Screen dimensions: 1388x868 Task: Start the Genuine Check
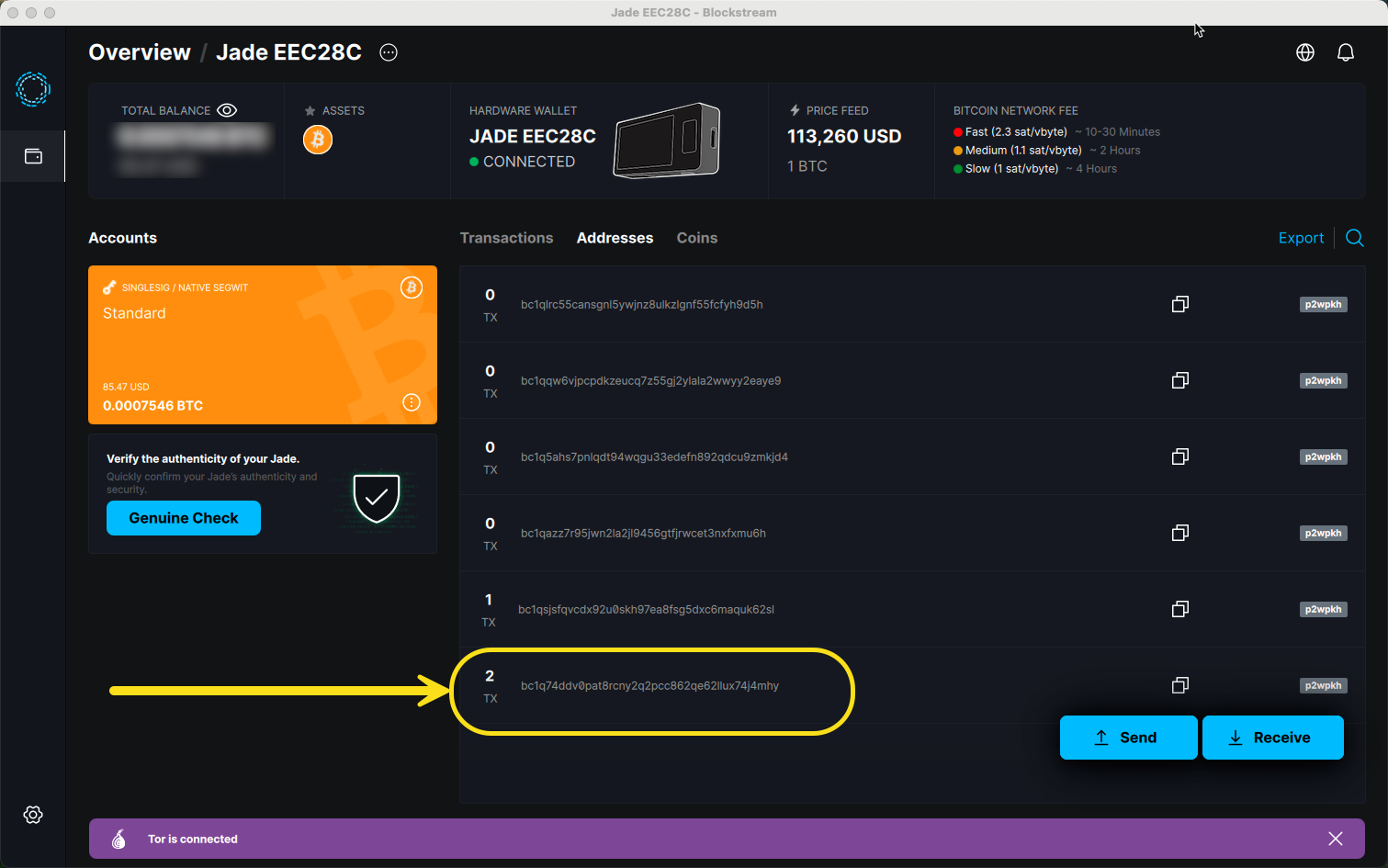[x=184, y=518]
